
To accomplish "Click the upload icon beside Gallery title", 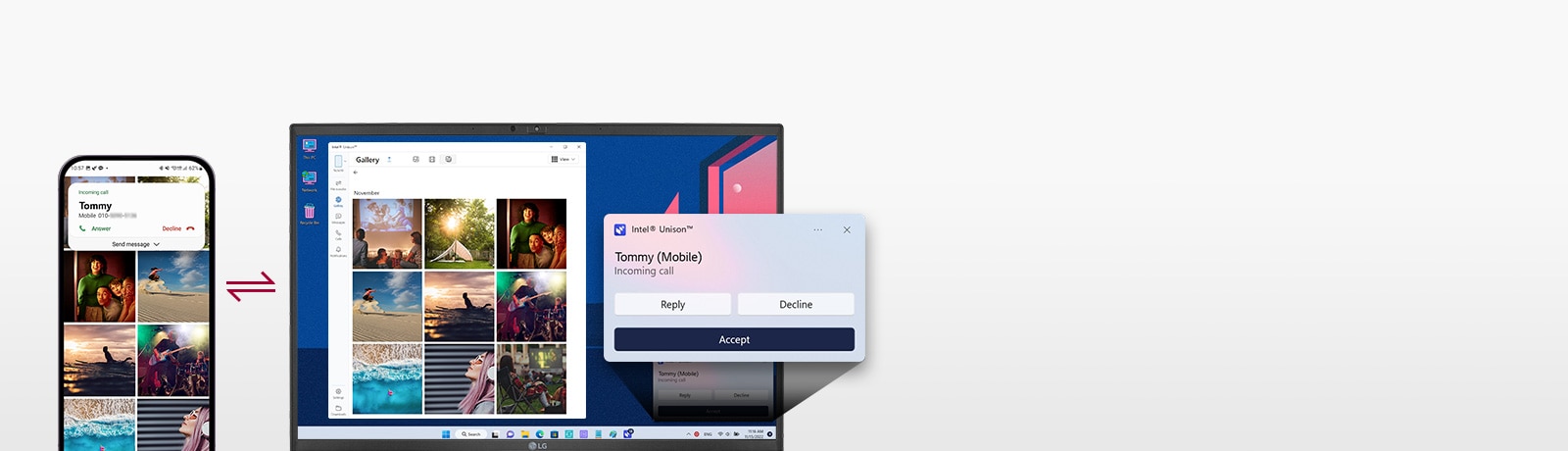I will click(389, 159).
